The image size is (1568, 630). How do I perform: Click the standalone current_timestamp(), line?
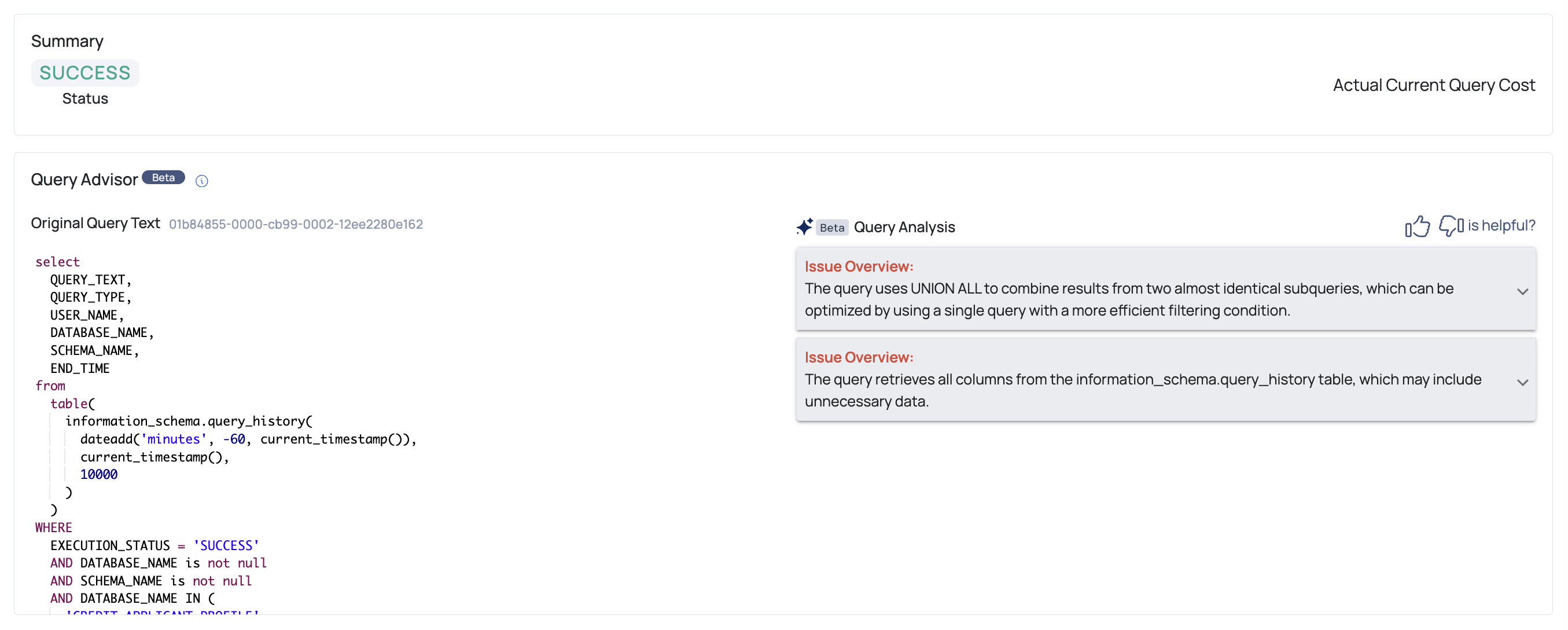tap(154, 457)
